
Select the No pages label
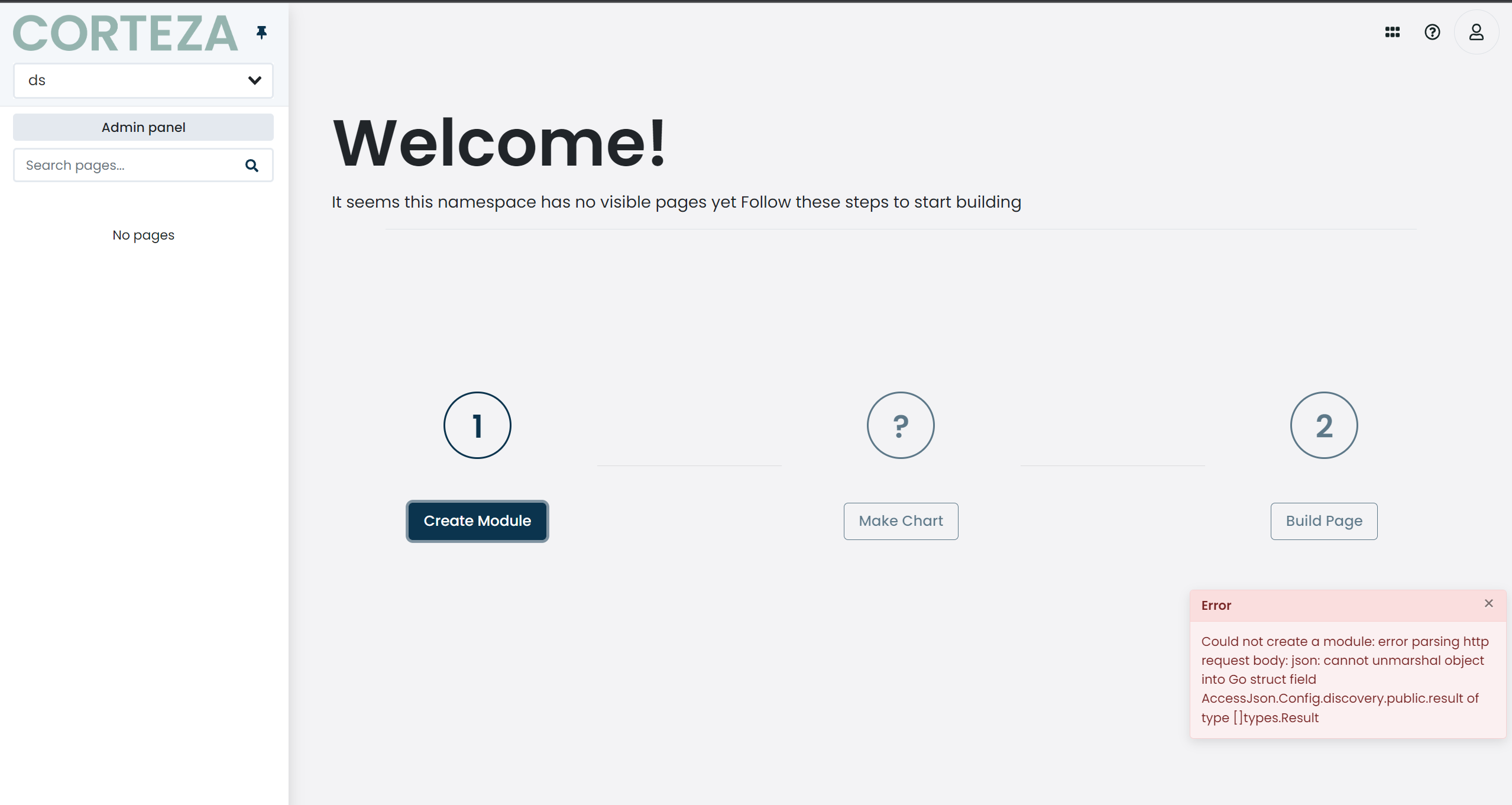pos(143,235)
